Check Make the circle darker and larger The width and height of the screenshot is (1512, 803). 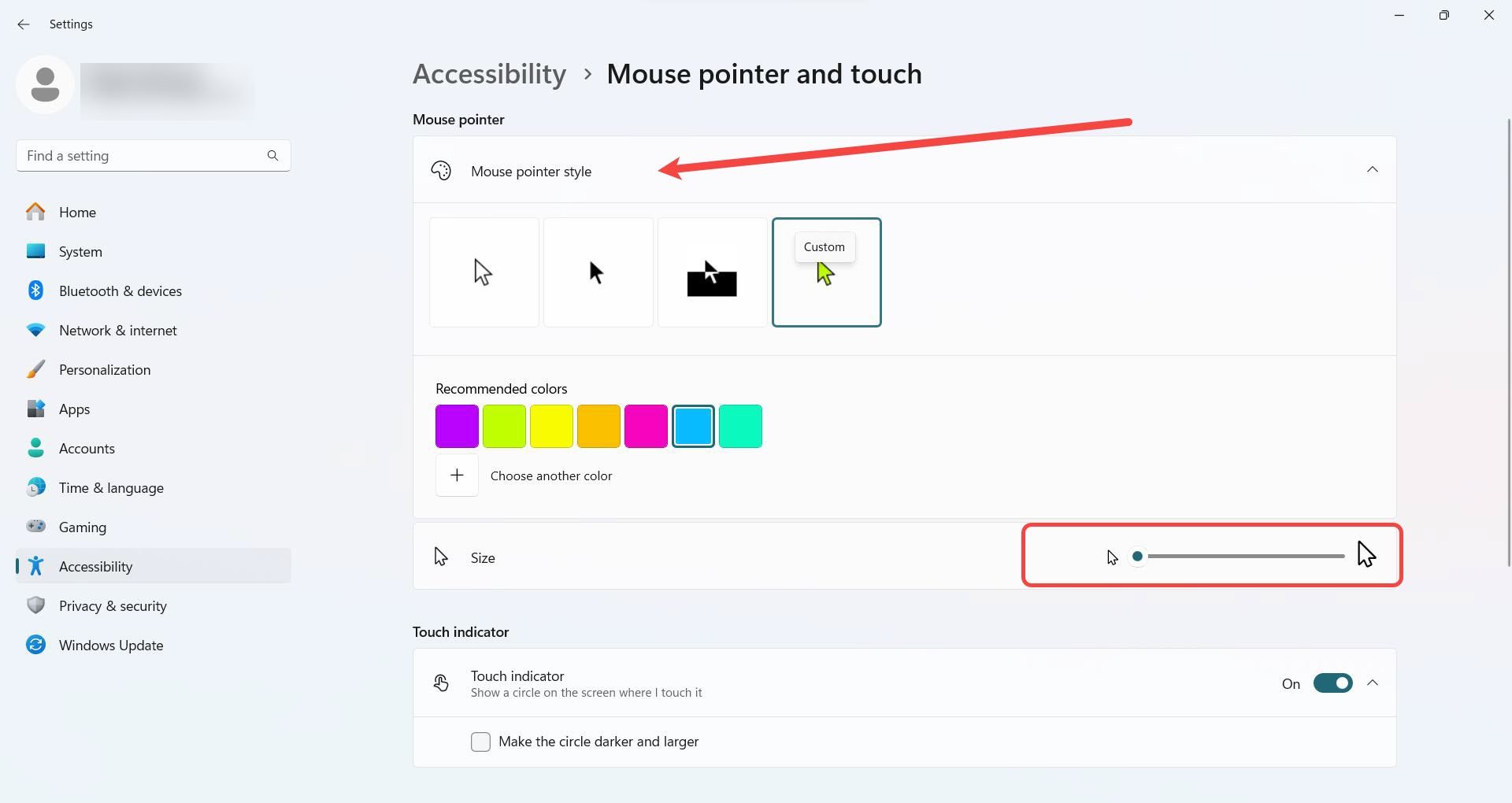480,742
